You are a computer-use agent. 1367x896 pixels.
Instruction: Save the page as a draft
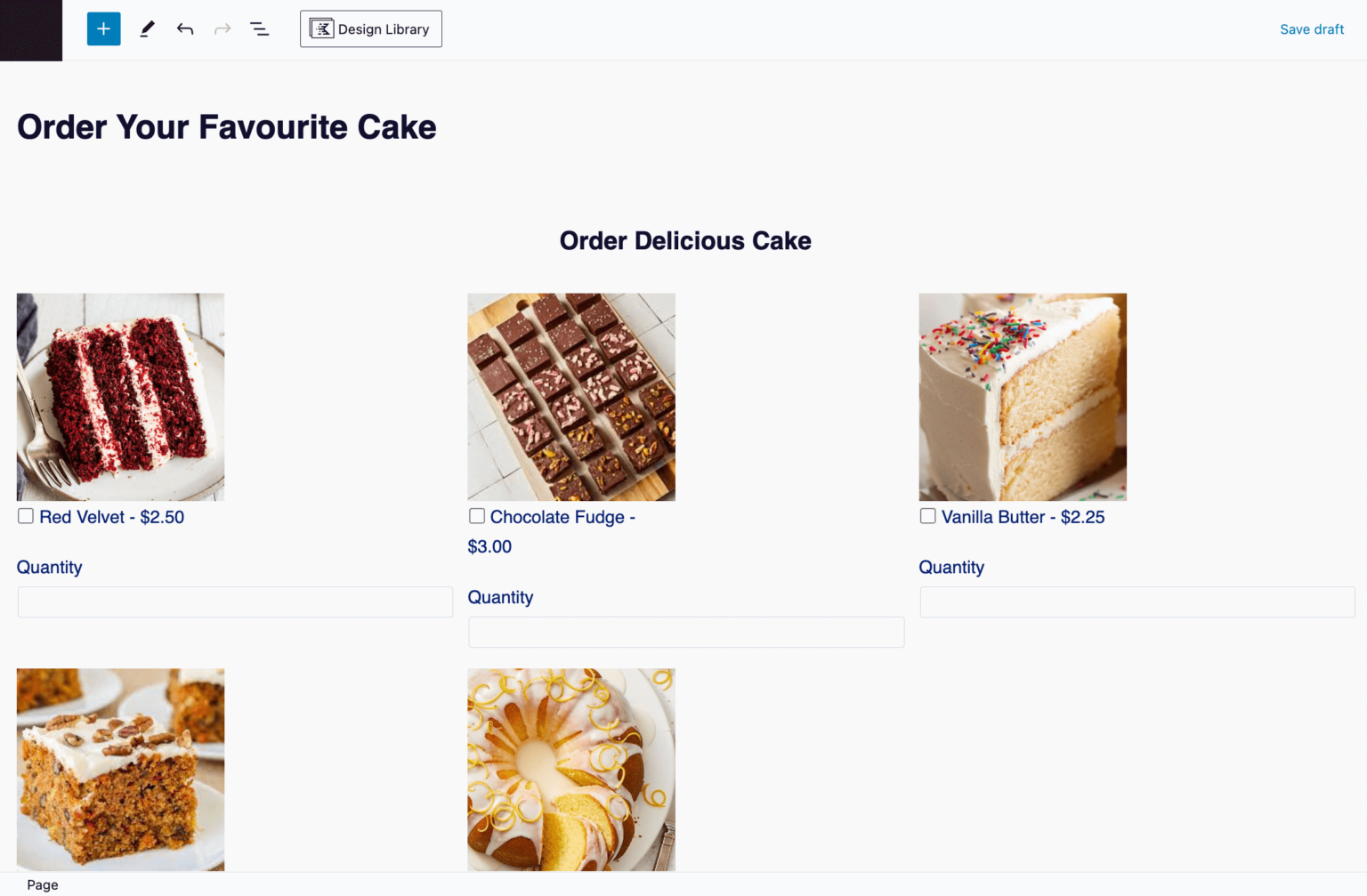(x=1312, y=28)
